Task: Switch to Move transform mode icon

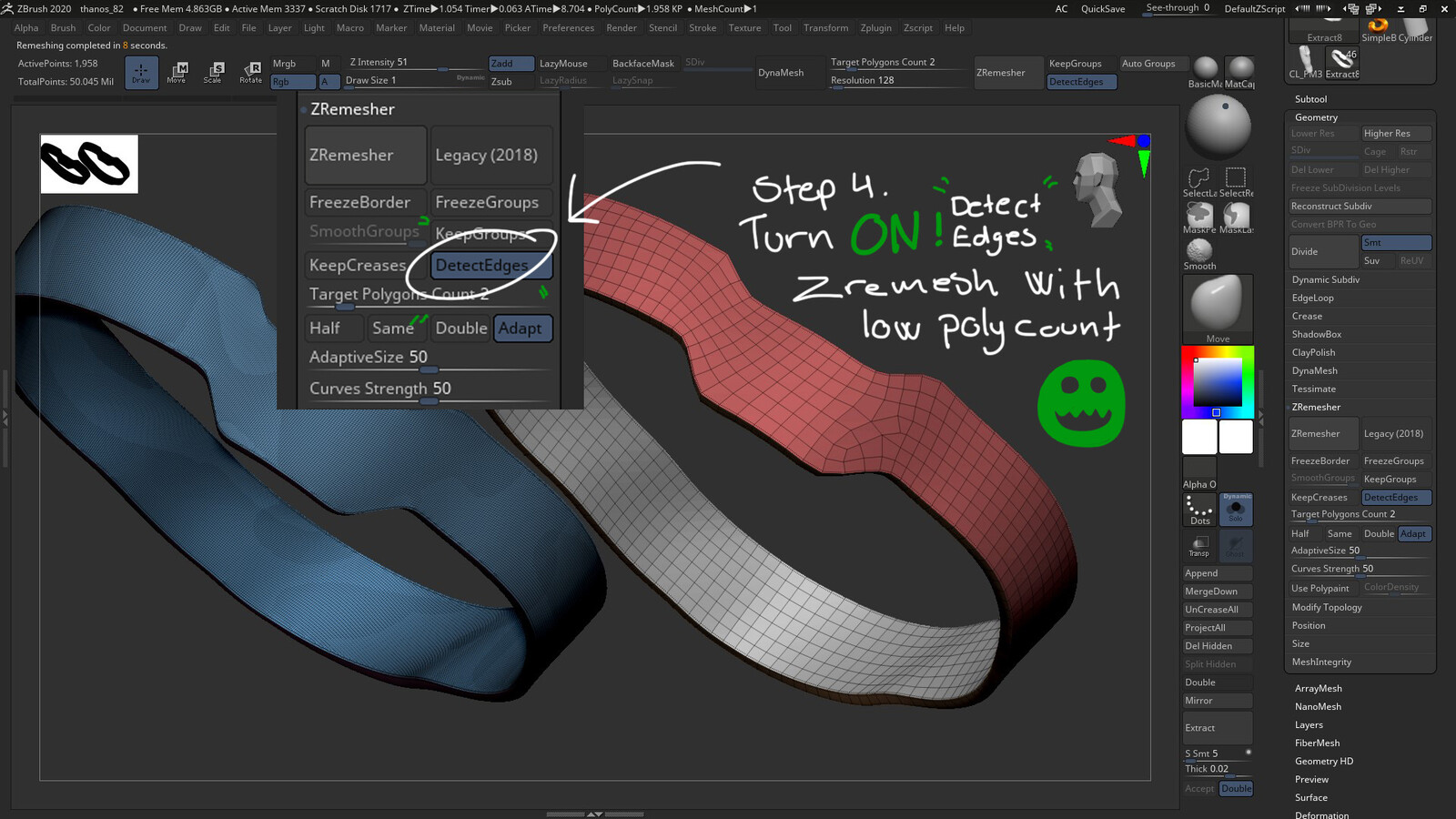Action: pyautogui.click(x=177, y=73)
